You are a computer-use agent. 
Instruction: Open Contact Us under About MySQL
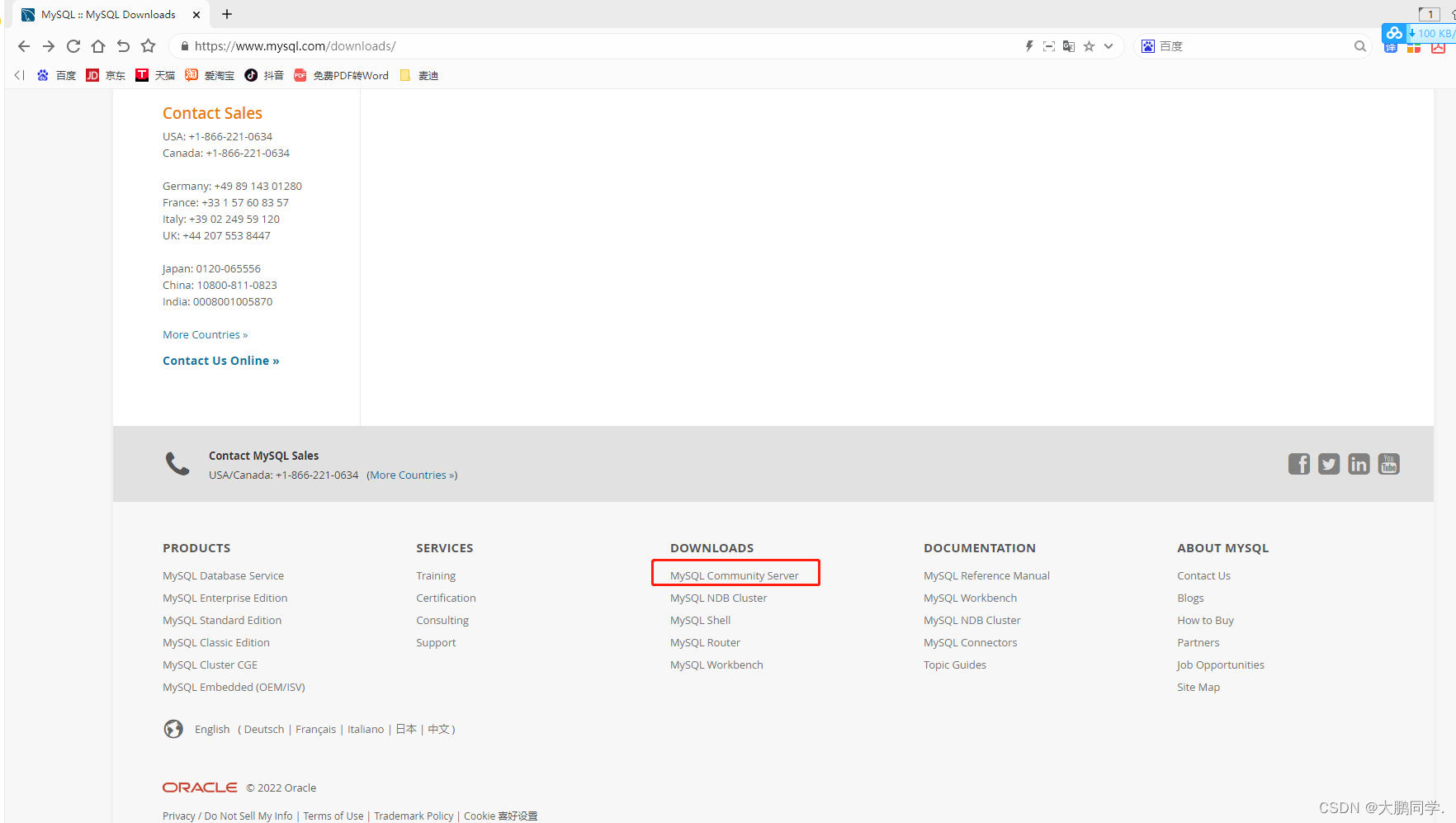click(x=1203, y=575)
